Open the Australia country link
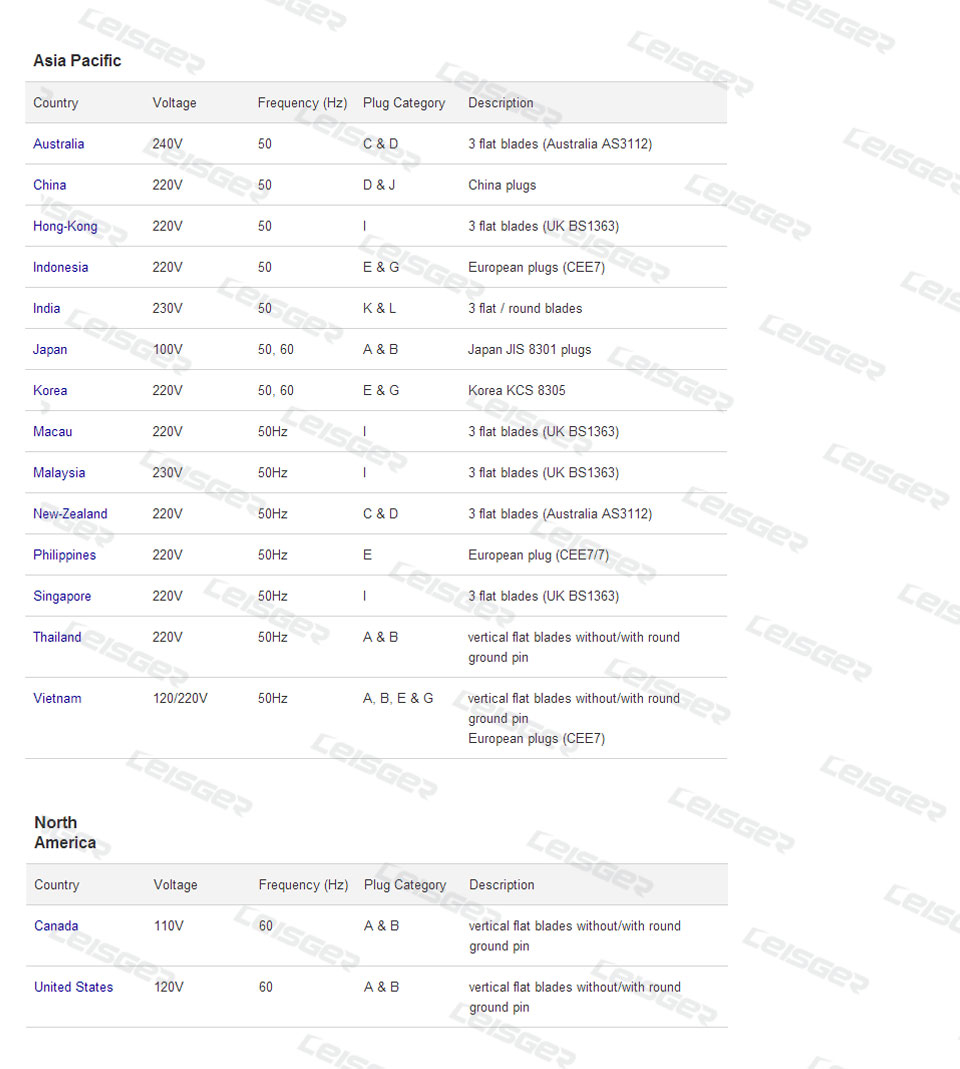Screen dimensions: 960x1069 58,144
